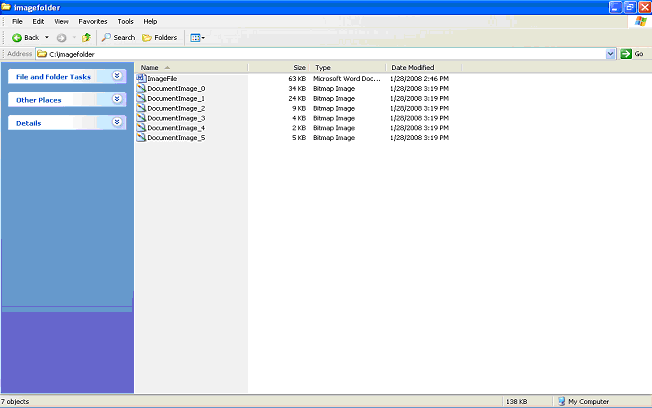The width and height of the screenshot is (652, 408).
Task: Click the address bar path field
Action: click(x=320, y=54)
